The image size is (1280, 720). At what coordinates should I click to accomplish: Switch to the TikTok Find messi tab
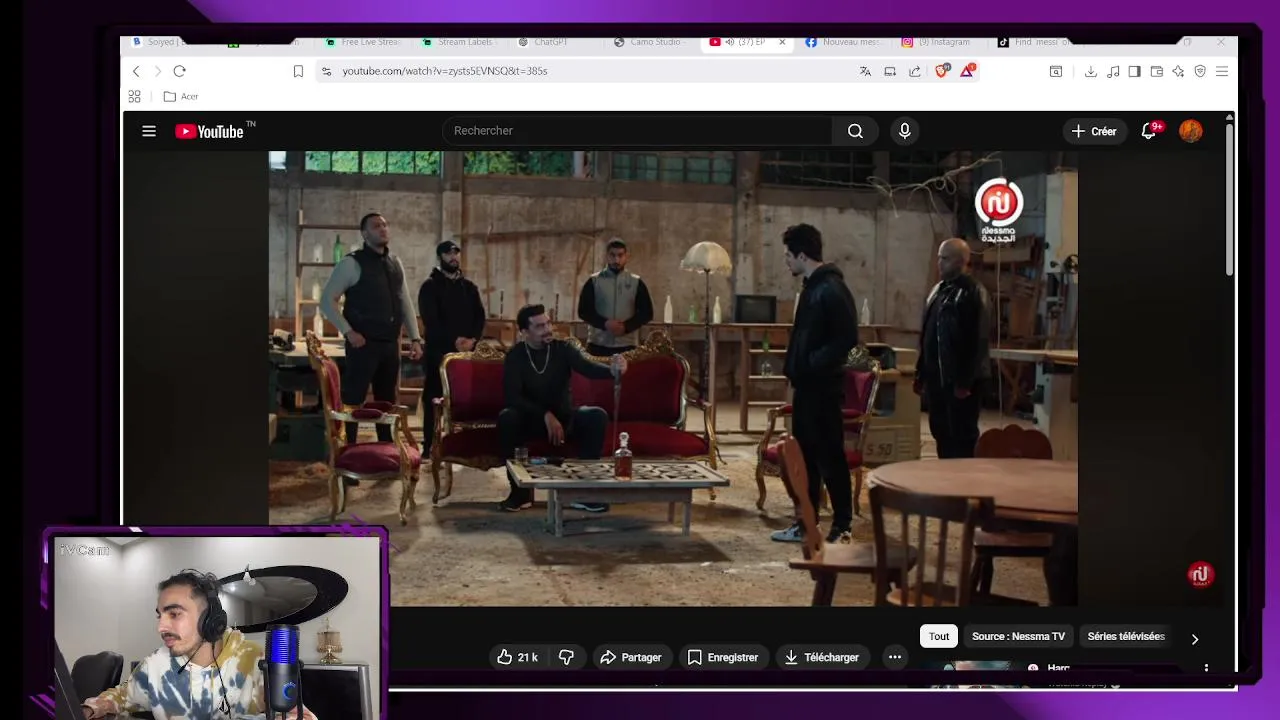coord(1034,42)
